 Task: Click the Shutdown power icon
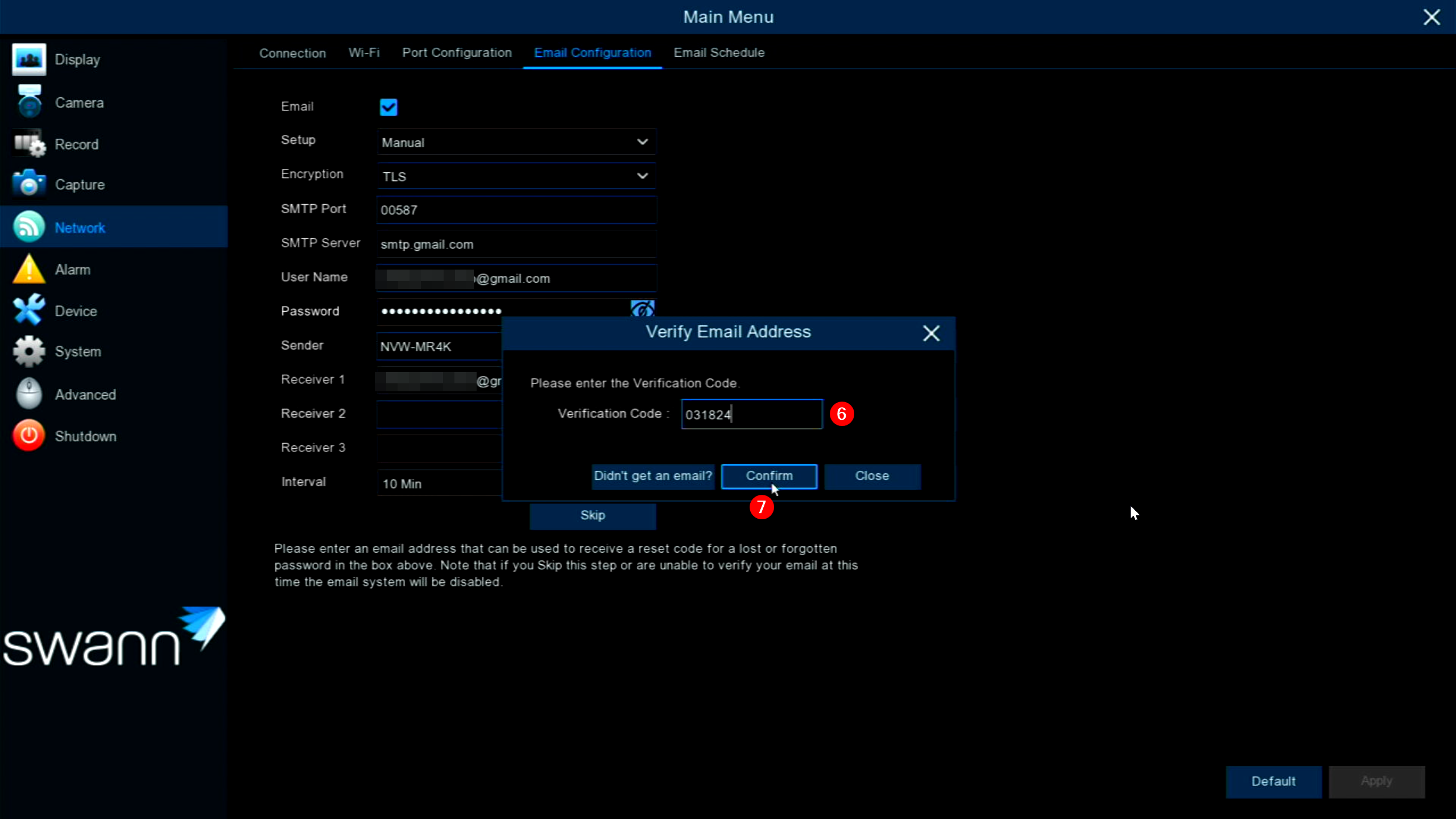(28, 436)
